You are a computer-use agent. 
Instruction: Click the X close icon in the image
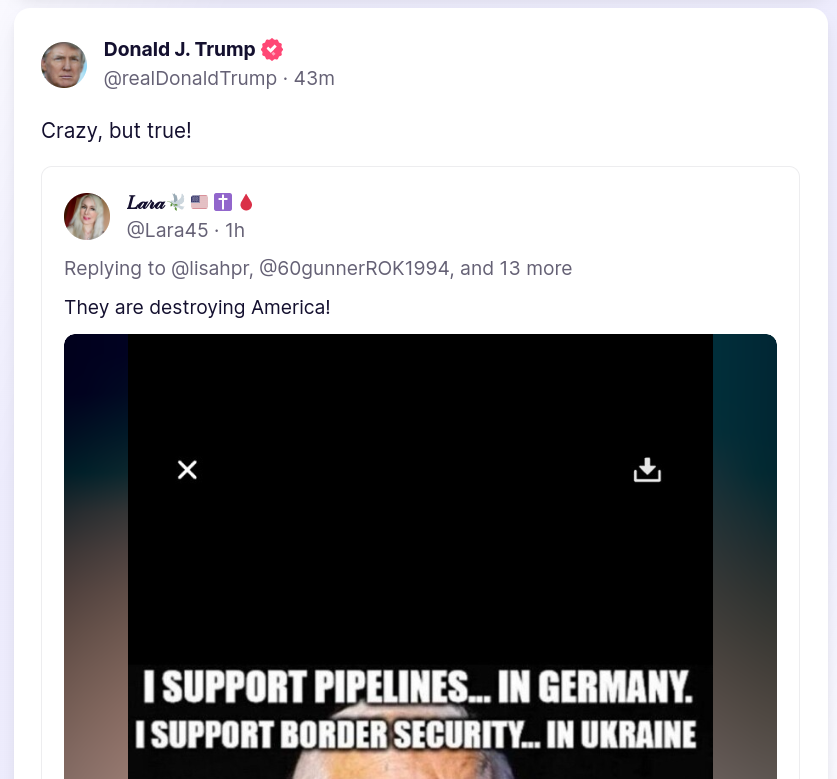[187, 469]
